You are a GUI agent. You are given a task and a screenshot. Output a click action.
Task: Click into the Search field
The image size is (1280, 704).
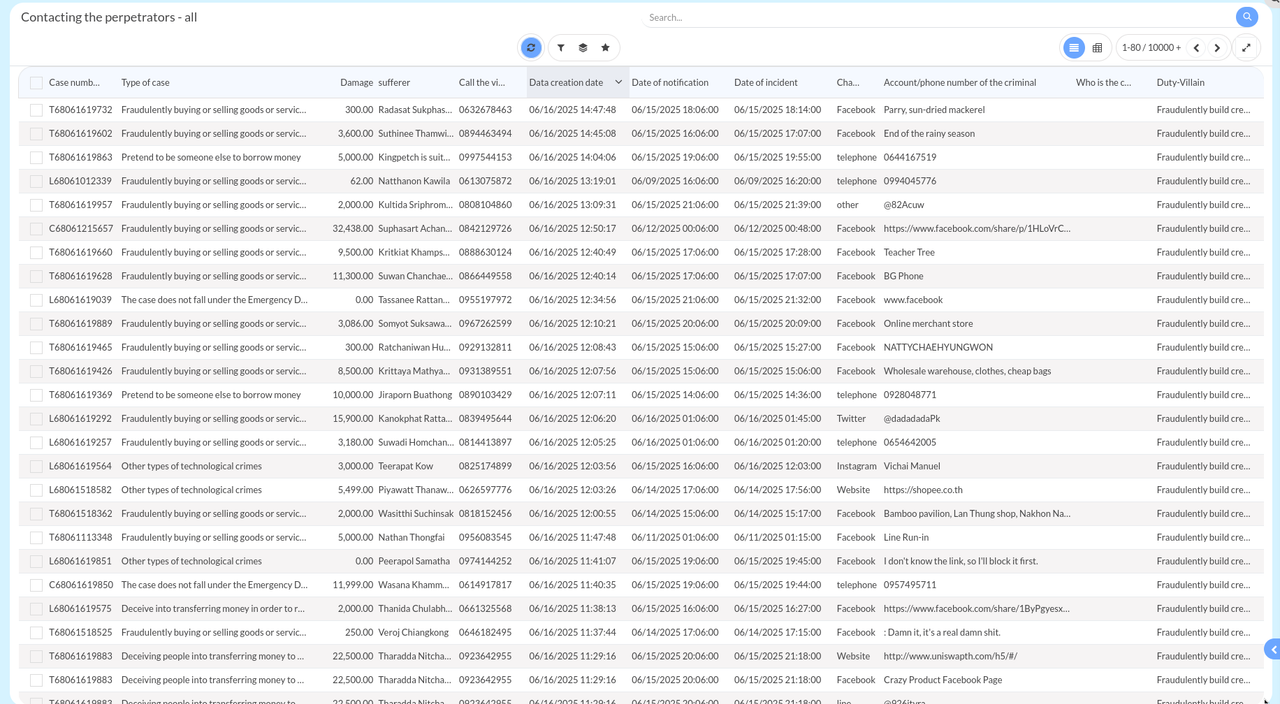(x=938, y=17)
